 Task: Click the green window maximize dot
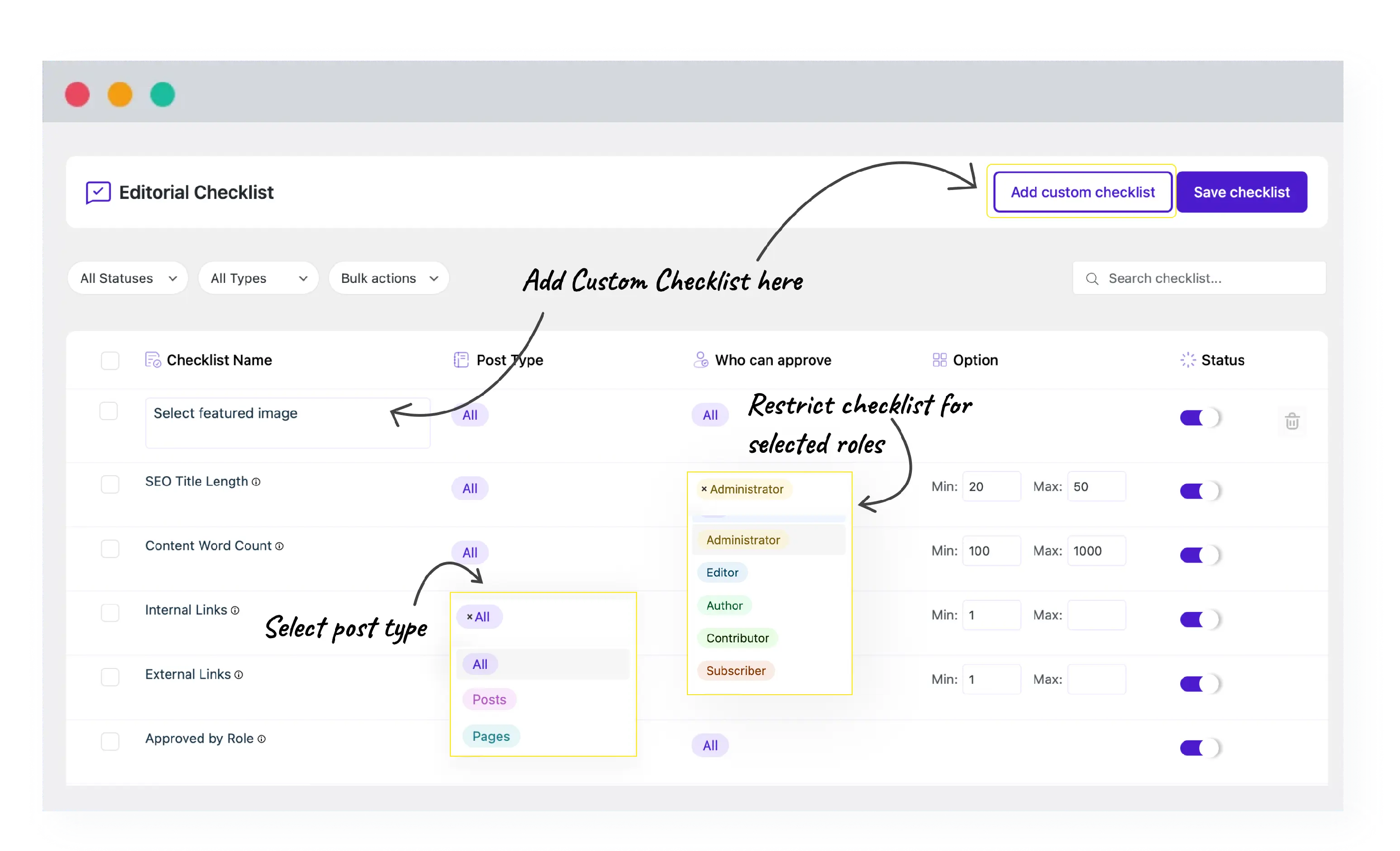pyautogui.click(x=162, y=94)
